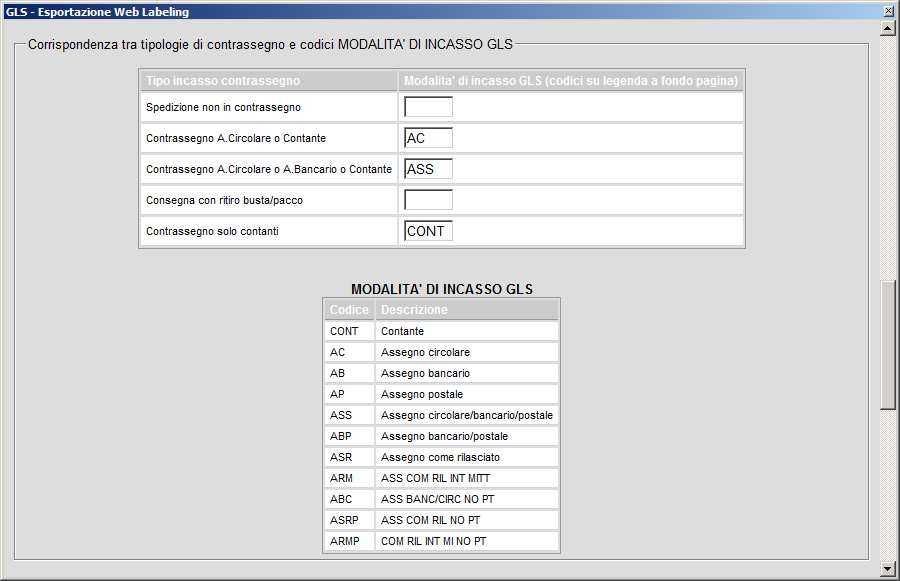900x581 pixels.
Task: Click the 'Tipo incasso contrassegno' column header
Action: pyautogui.click(x=269, y=81)
